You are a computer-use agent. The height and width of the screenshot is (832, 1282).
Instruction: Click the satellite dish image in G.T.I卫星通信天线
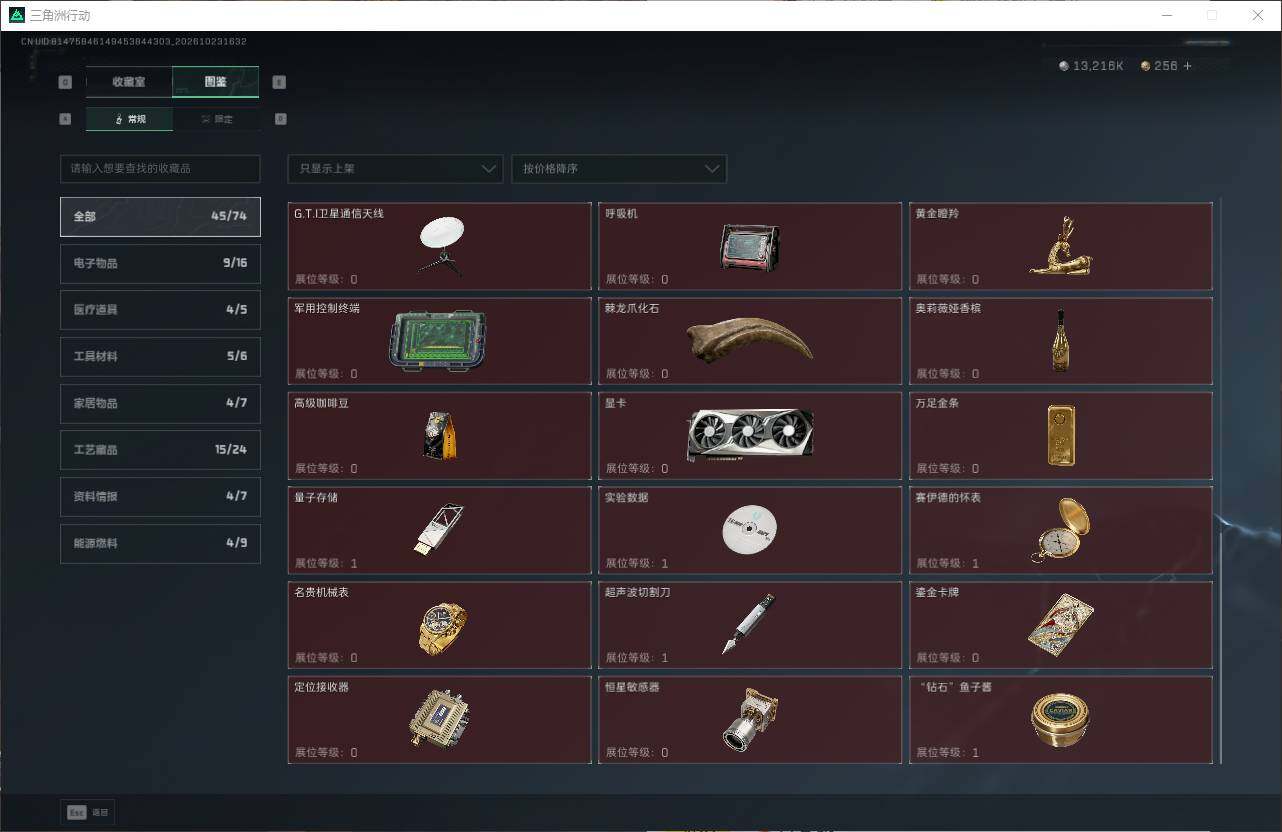441,245
